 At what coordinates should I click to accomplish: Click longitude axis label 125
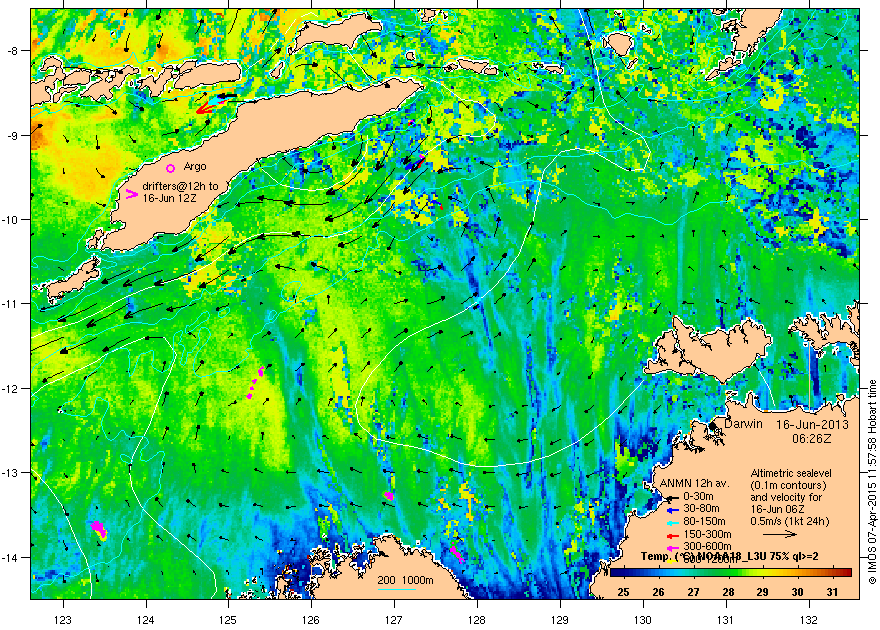point(228,620)
